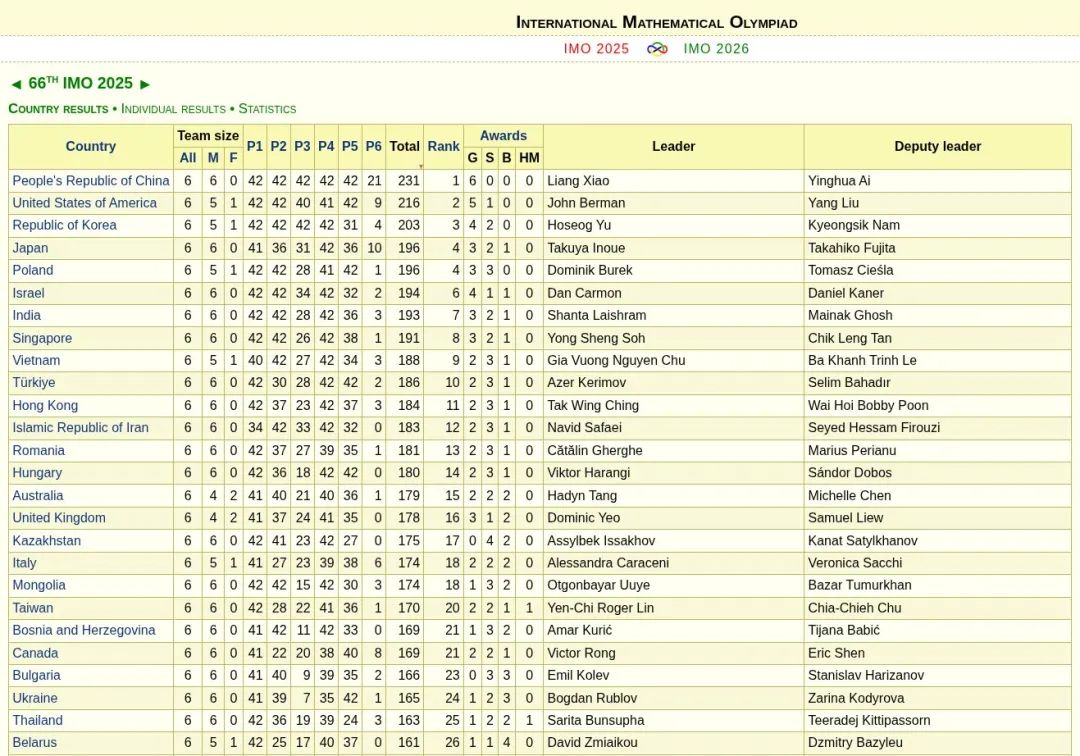The image size is (1080, 756).
Task: Sort by female team size F header
Action: (233, 158)
